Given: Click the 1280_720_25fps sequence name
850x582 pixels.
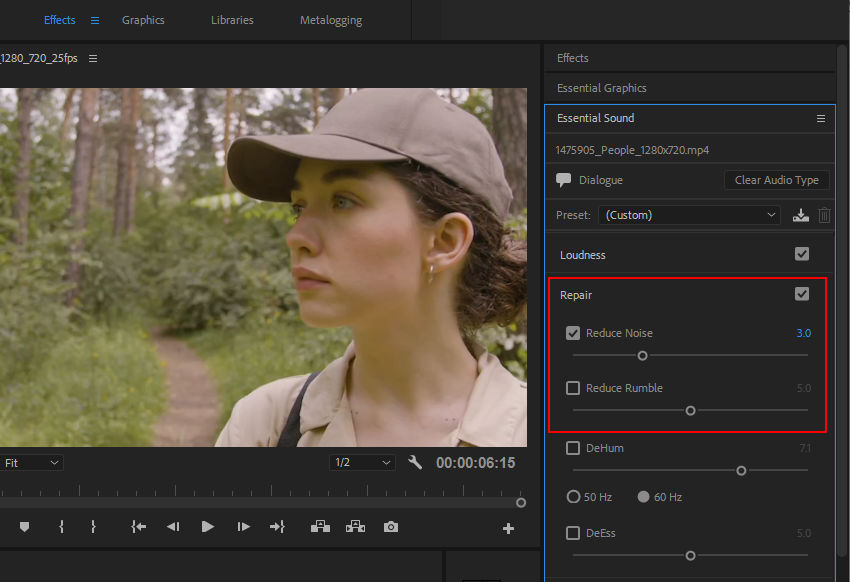Looking at the screenshot, I should (39, 58).
